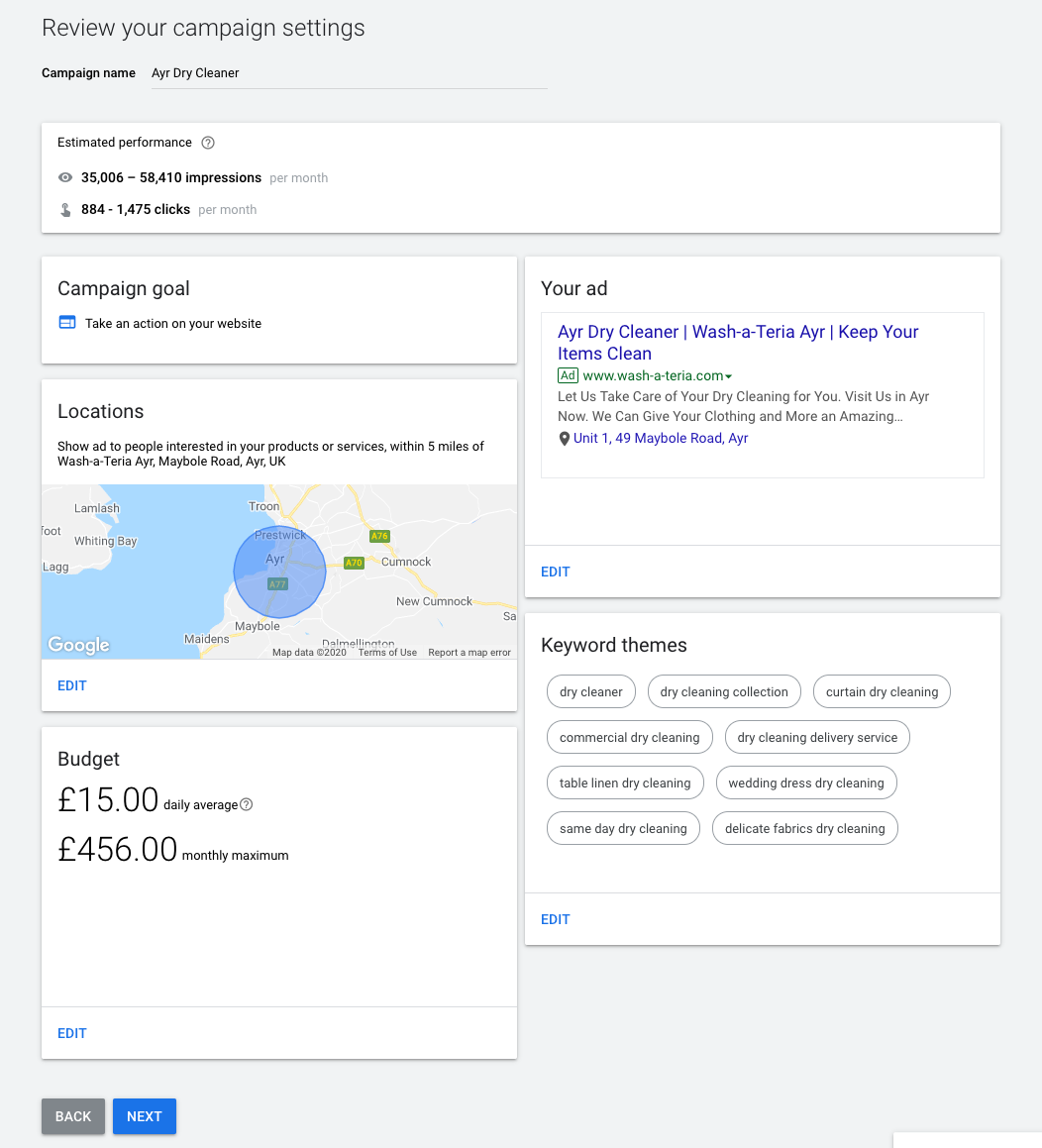Select the table linen dry cleaning chip
The height and width of the screenshot is (1148, 1042).
625,783
